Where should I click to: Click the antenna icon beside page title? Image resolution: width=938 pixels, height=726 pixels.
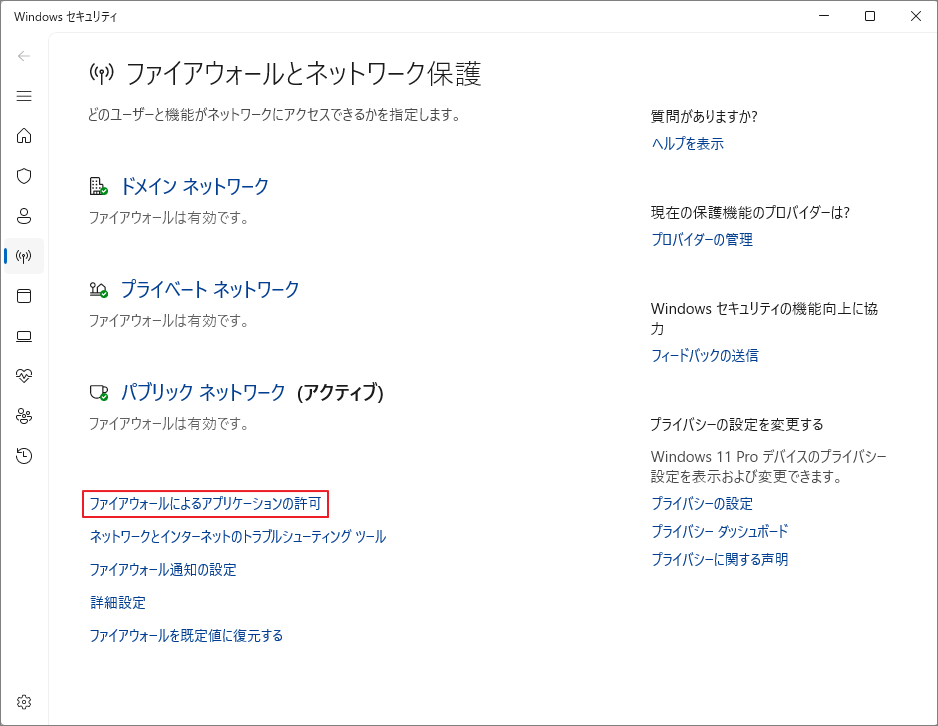pyautogui.click(x=101, y=74)
